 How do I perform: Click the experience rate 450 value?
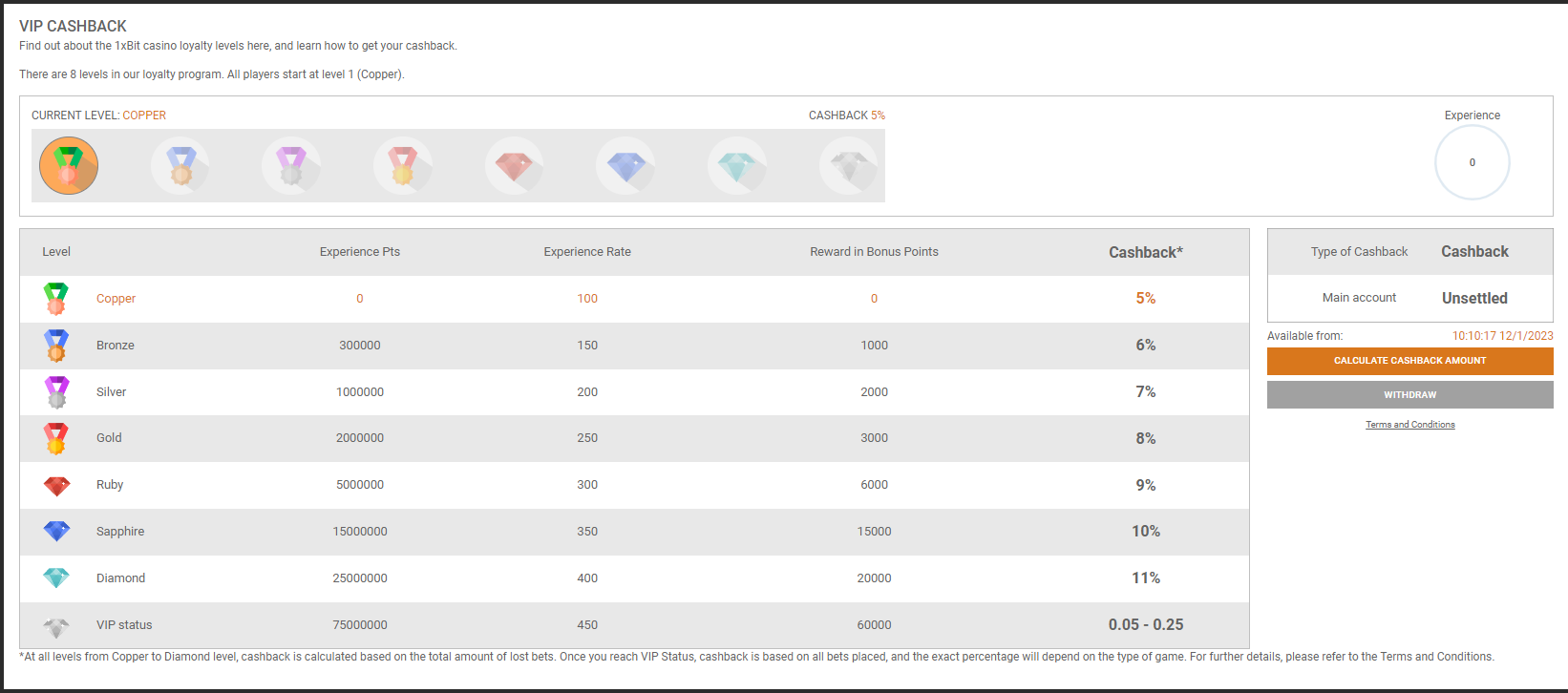pos(587,625)
